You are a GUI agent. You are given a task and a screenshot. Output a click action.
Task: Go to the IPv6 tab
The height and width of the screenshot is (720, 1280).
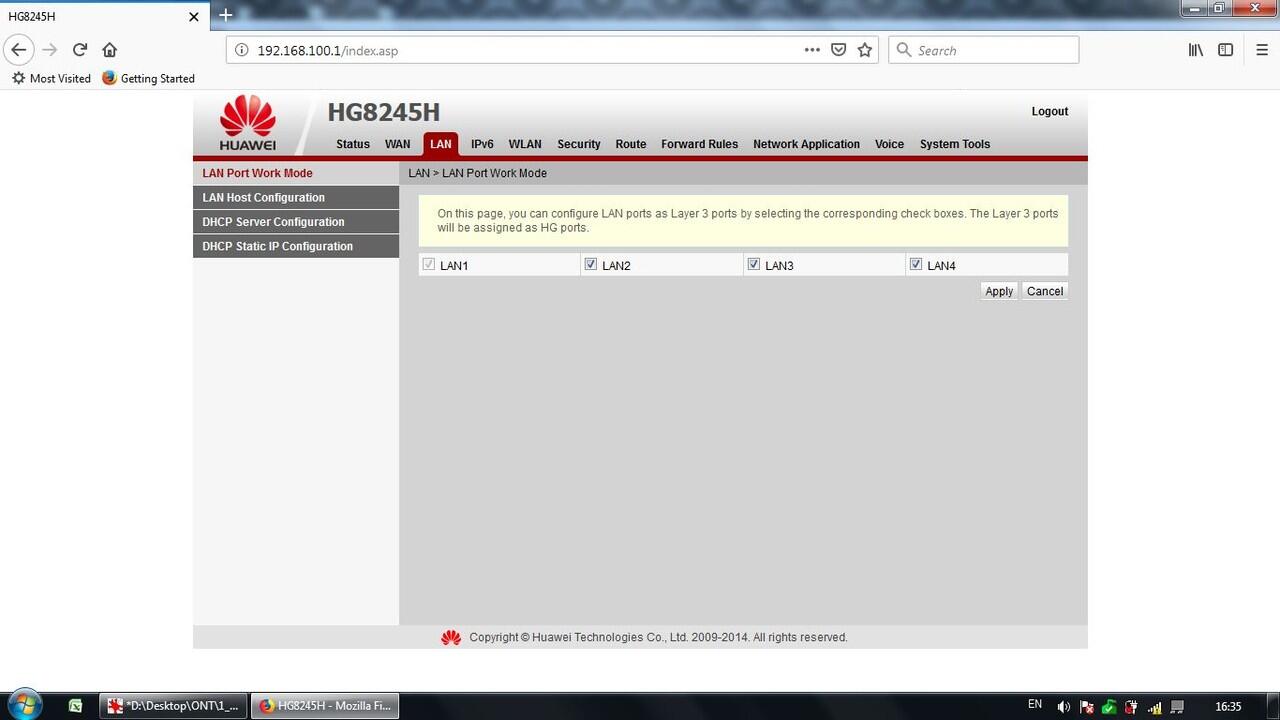(482, 144)
